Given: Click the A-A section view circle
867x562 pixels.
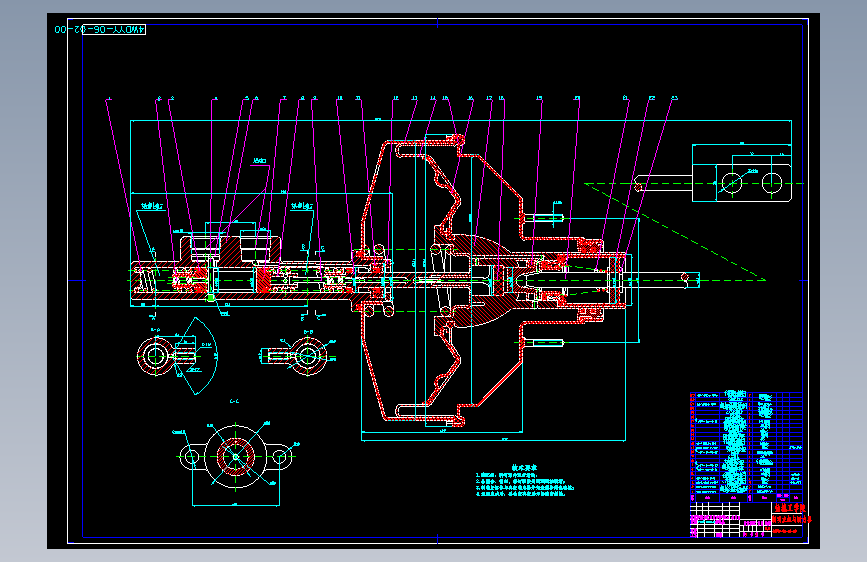Looking at the screenshot, I should [x=156, y=357].
